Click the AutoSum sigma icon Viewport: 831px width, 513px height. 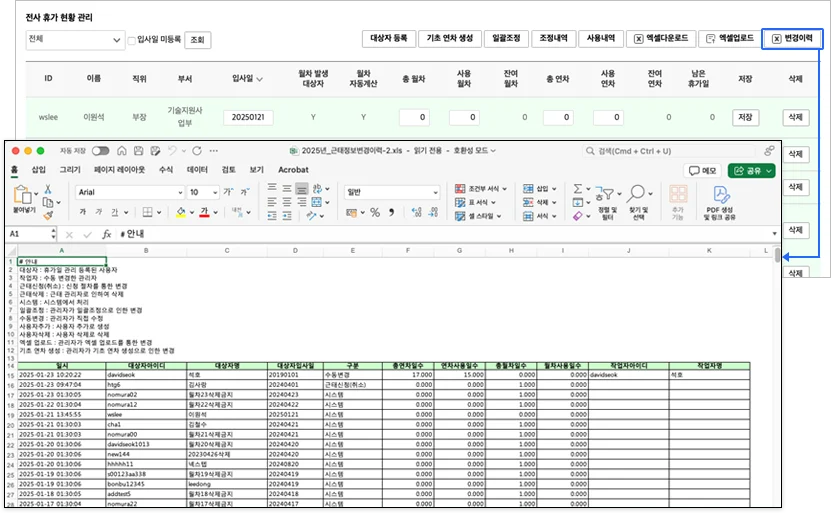[578, 188]
